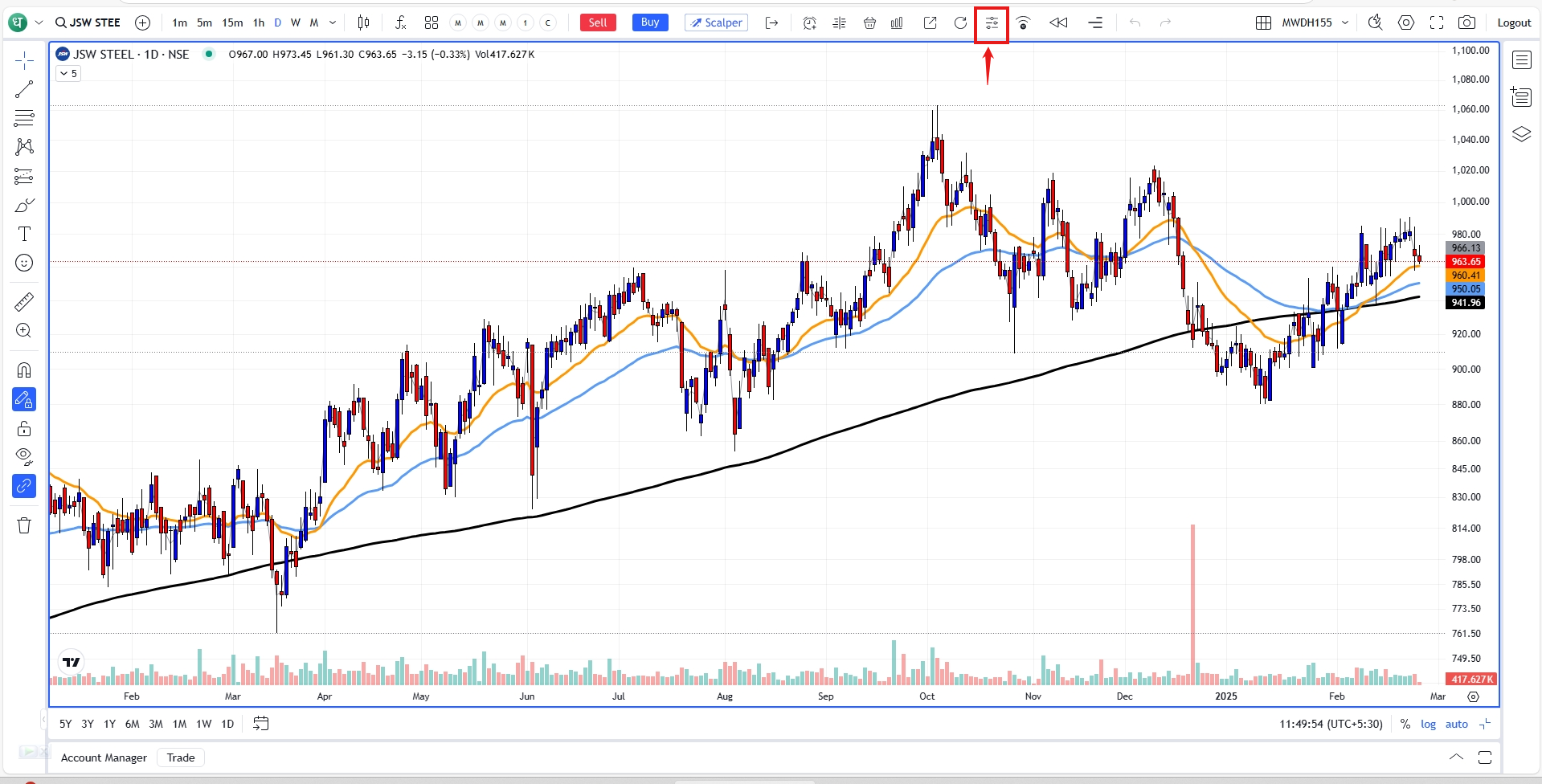Image resolution: width=1542 pixels, height=784 pixels.
Task: Open the Fibonacci/gann tools group
Action: pos(24,118)
